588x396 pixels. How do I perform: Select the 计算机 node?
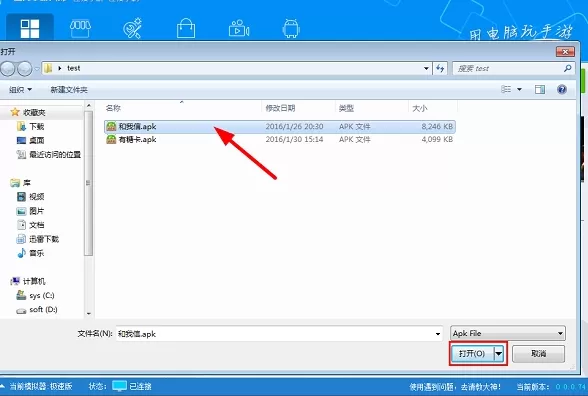tap(28, 281)
